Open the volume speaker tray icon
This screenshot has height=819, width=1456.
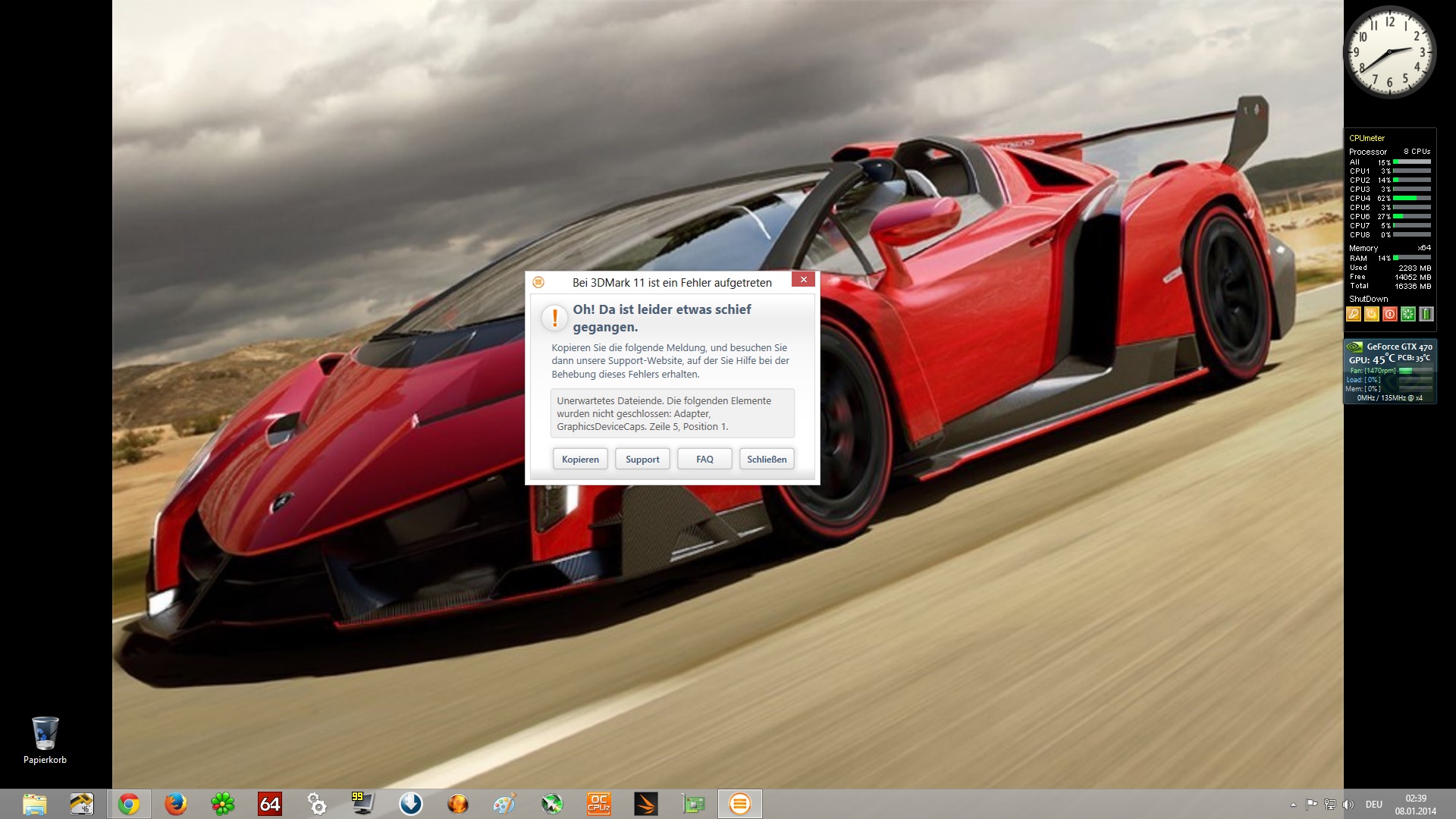tap(1348, 804)
